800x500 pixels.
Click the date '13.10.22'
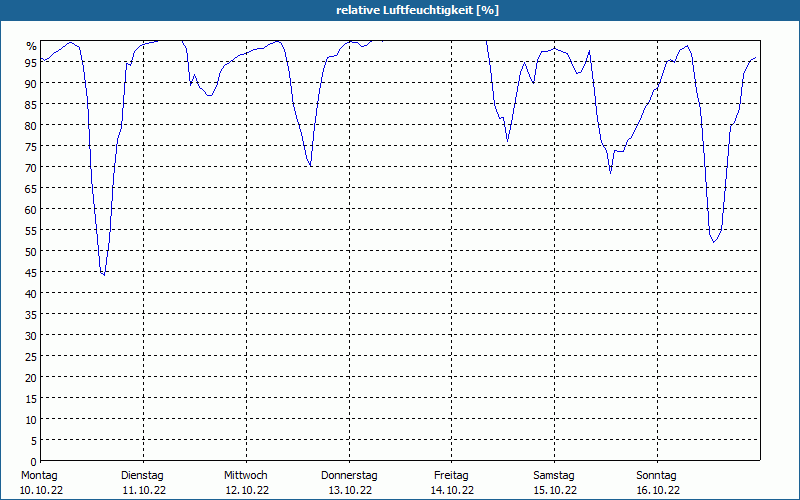[350, 490]
